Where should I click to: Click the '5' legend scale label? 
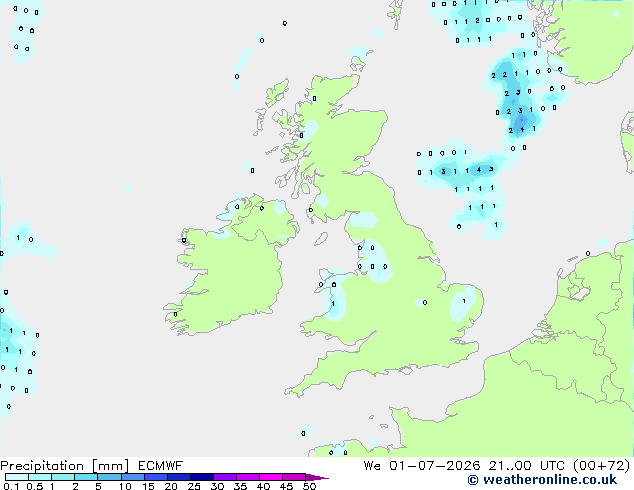pyautogui.click(x=98, y=486)
